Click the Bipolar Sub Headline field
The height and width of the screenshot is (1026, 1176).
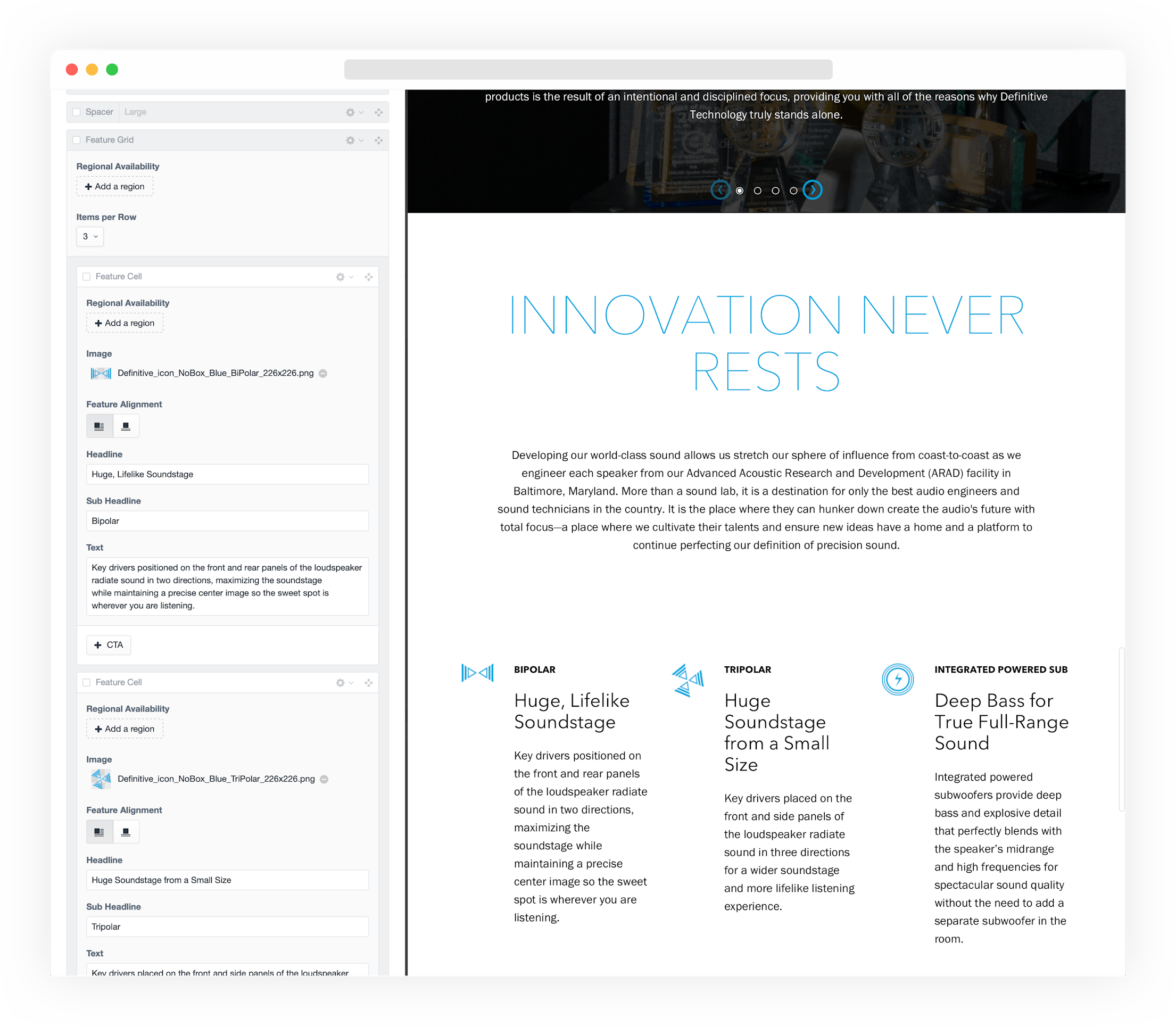tap(227, 521)
